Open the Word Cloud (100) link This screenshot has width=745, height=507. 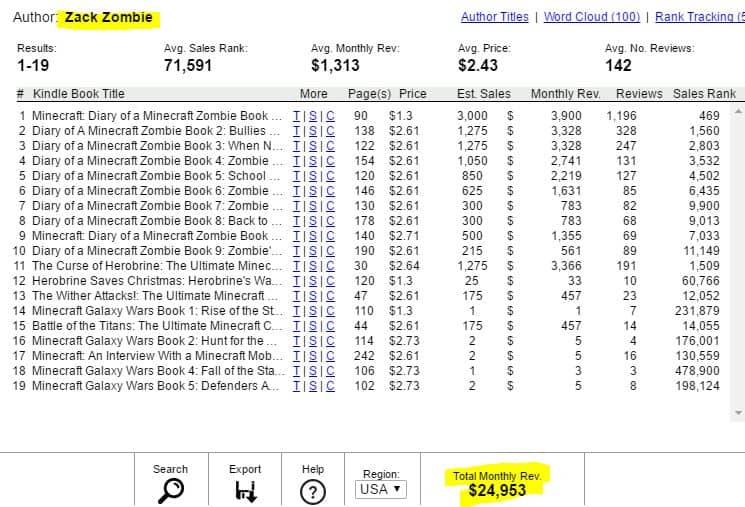click(592, 17)
